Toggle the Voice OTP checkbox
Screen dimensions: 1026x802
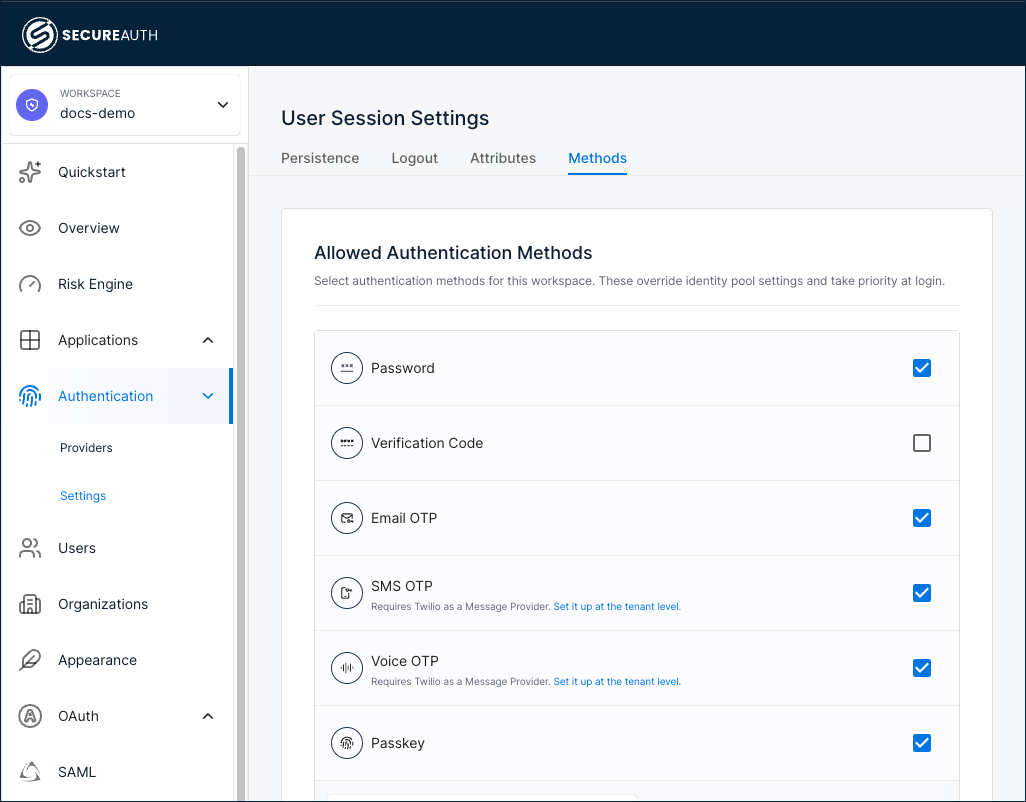coord(922,668)
